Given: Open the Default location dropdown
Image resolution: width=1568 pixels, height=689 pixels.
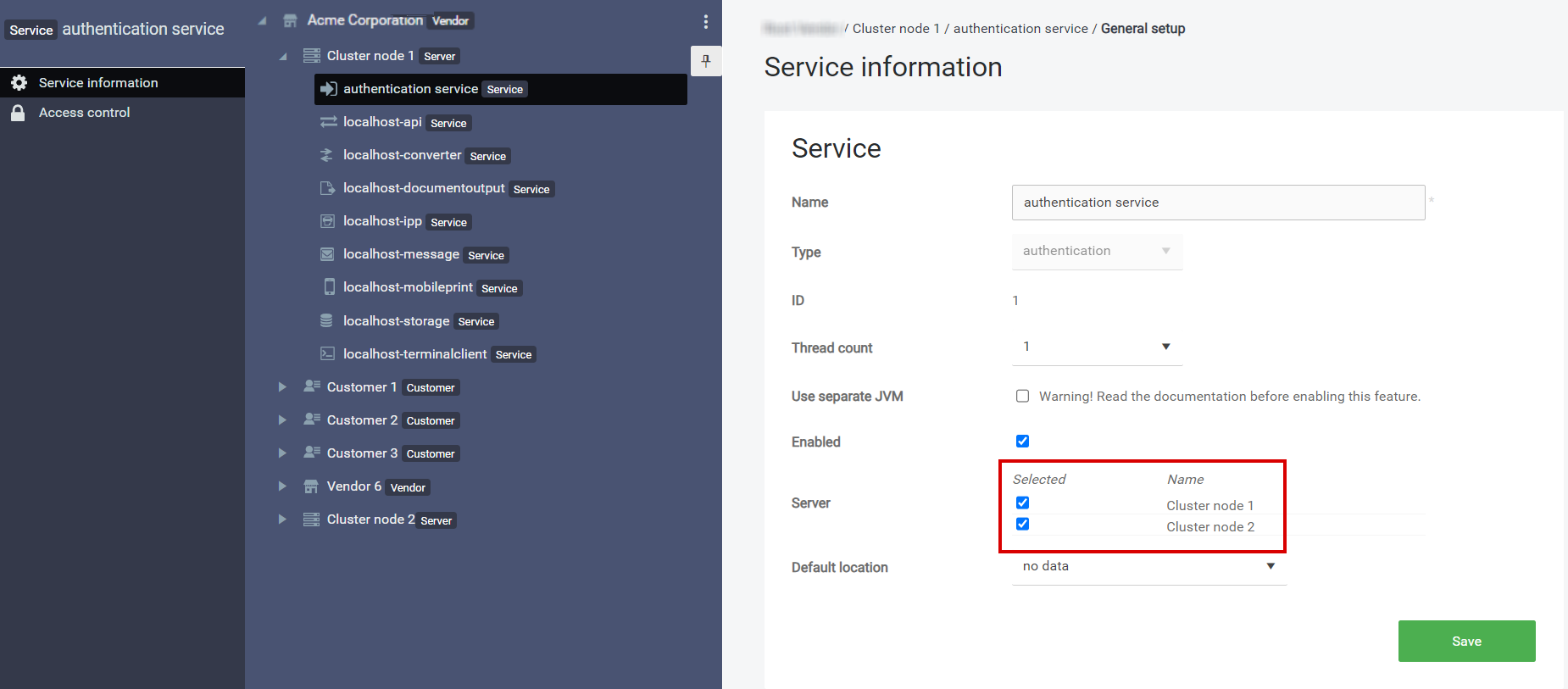Looking at the screenshot, I should coord(1148,566).
